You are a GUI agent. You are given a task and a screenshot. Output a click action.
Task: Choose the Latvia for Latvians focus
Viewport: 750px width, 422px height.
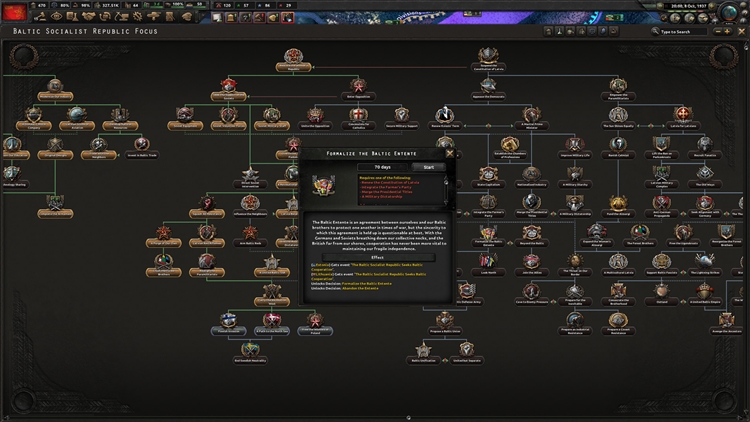coord(684,116)
